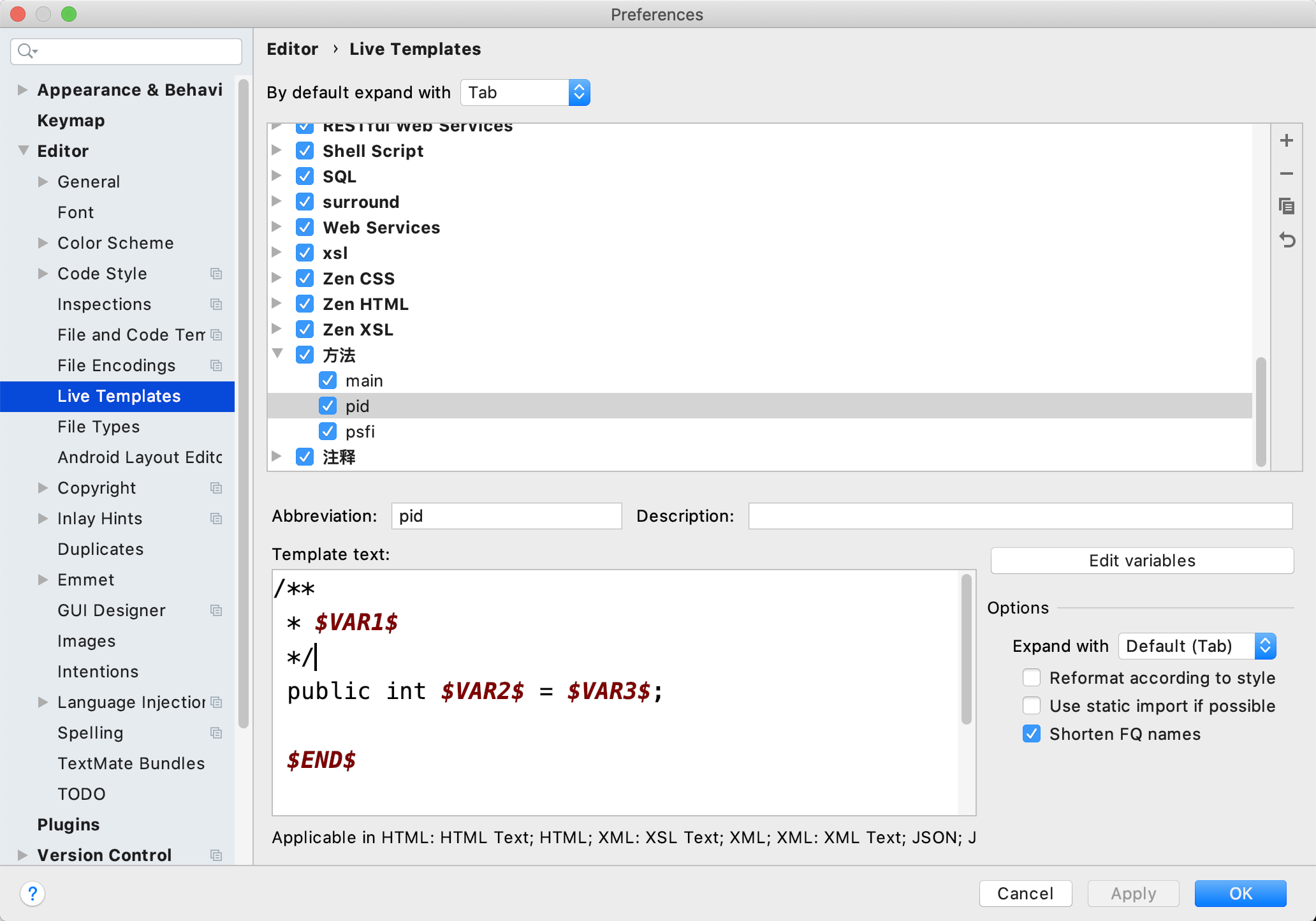Viewport: 1316px width, 921px height.
Task: Select the psfi template row
Action: tap(760, 432)
